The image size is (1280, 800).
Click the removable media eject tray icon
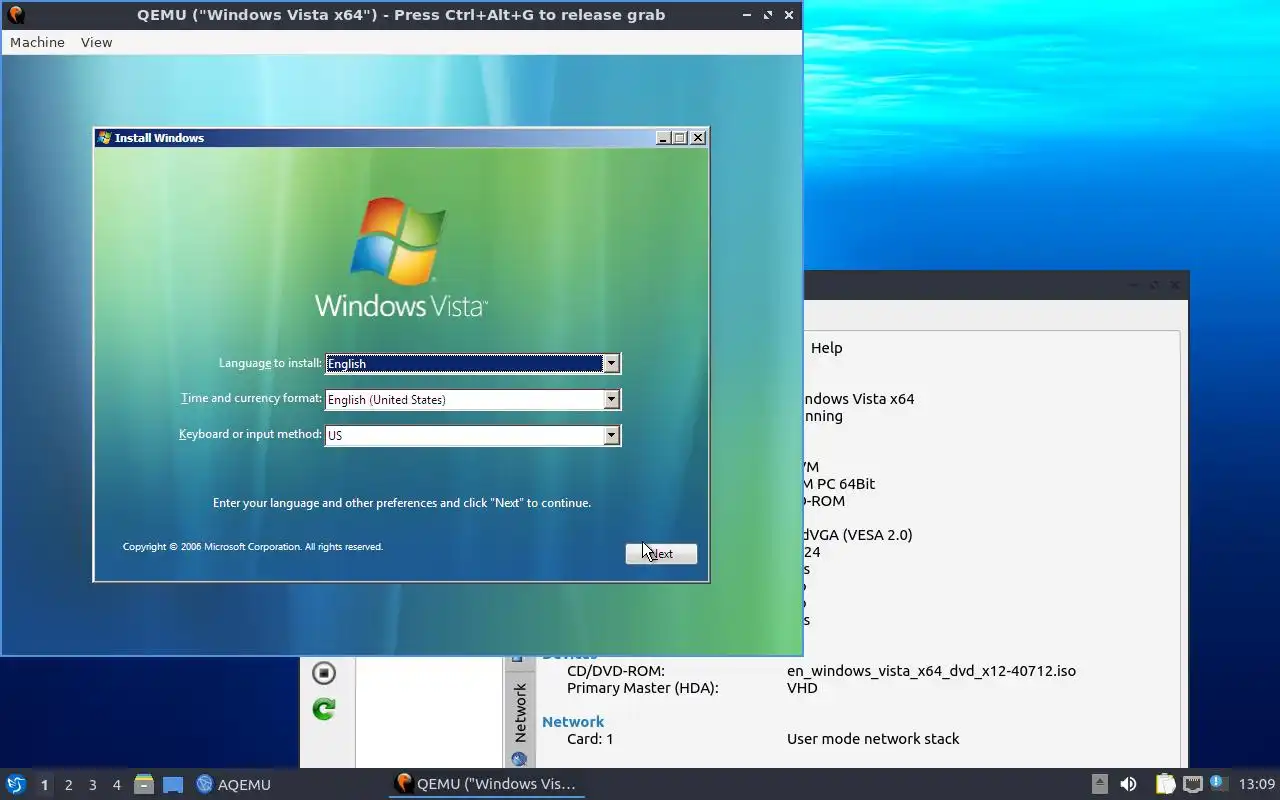click(x=1099, y=784)
